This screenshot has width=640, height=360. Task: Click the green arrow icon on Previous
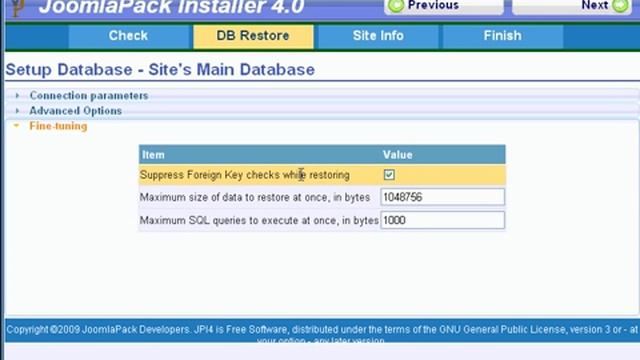pyautogui.click(x=396, y=5)
